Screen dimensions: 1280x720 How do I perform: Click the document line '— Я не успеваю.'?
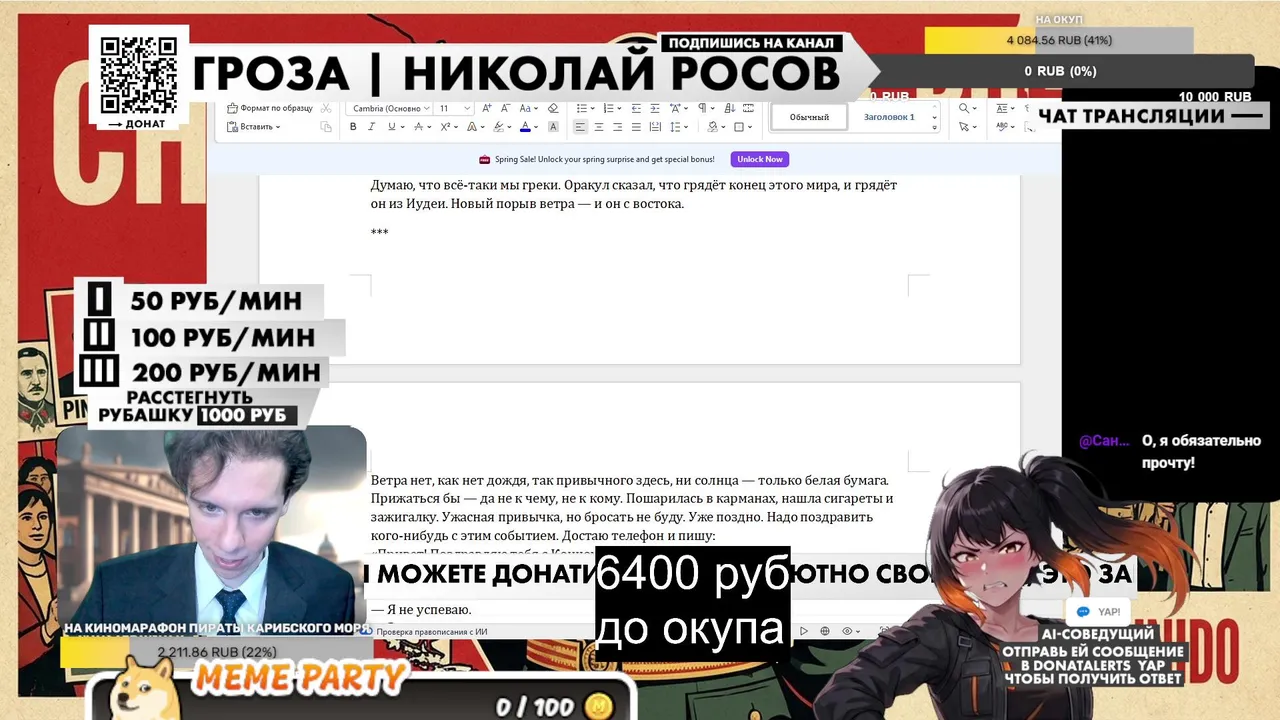coord(421,610)
